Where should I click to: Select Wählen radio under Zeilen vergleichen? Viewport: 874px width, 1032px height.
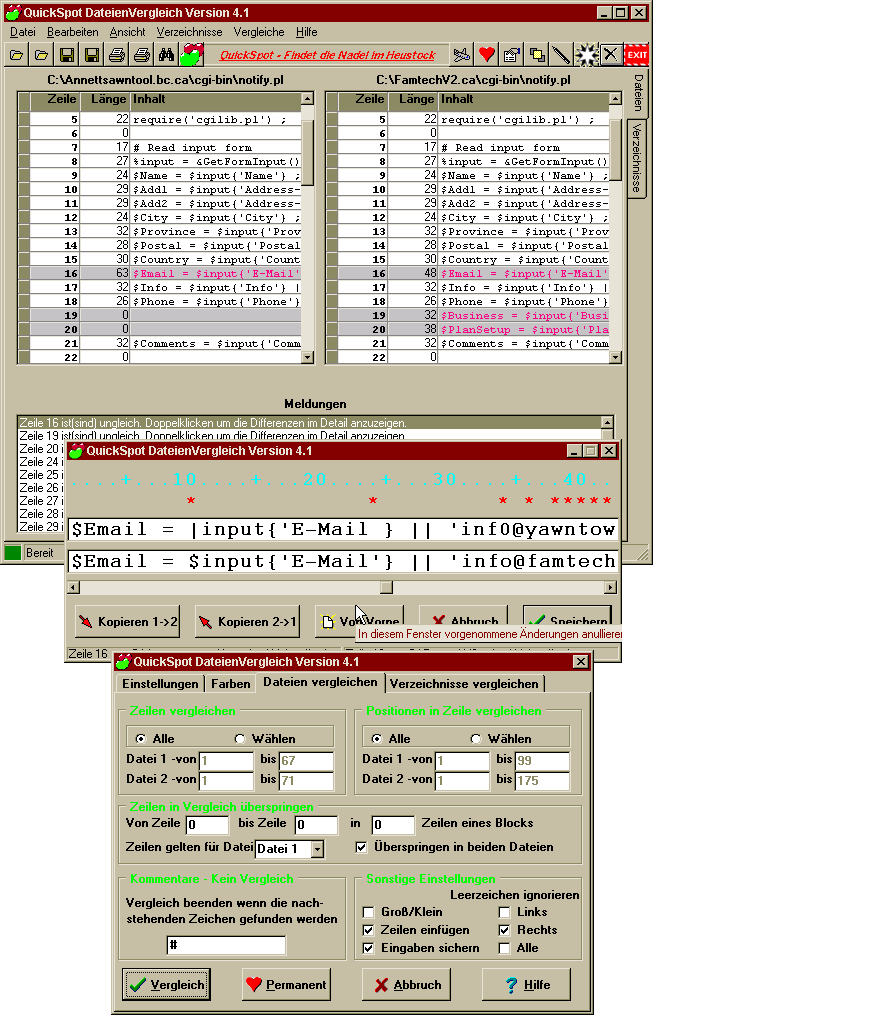pos(240,739)
